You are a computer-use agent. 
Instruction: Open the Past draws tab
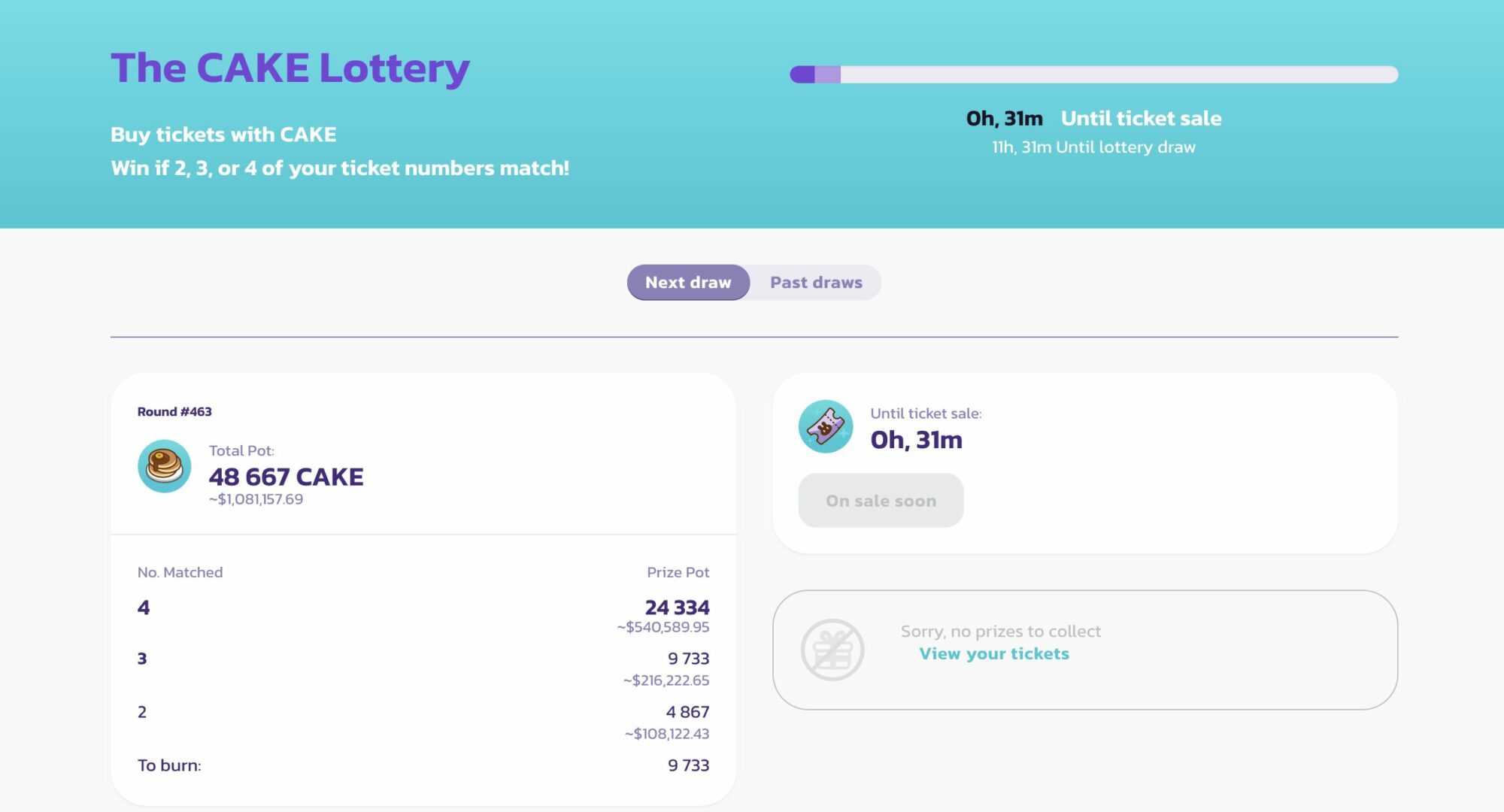click(816, 283)
